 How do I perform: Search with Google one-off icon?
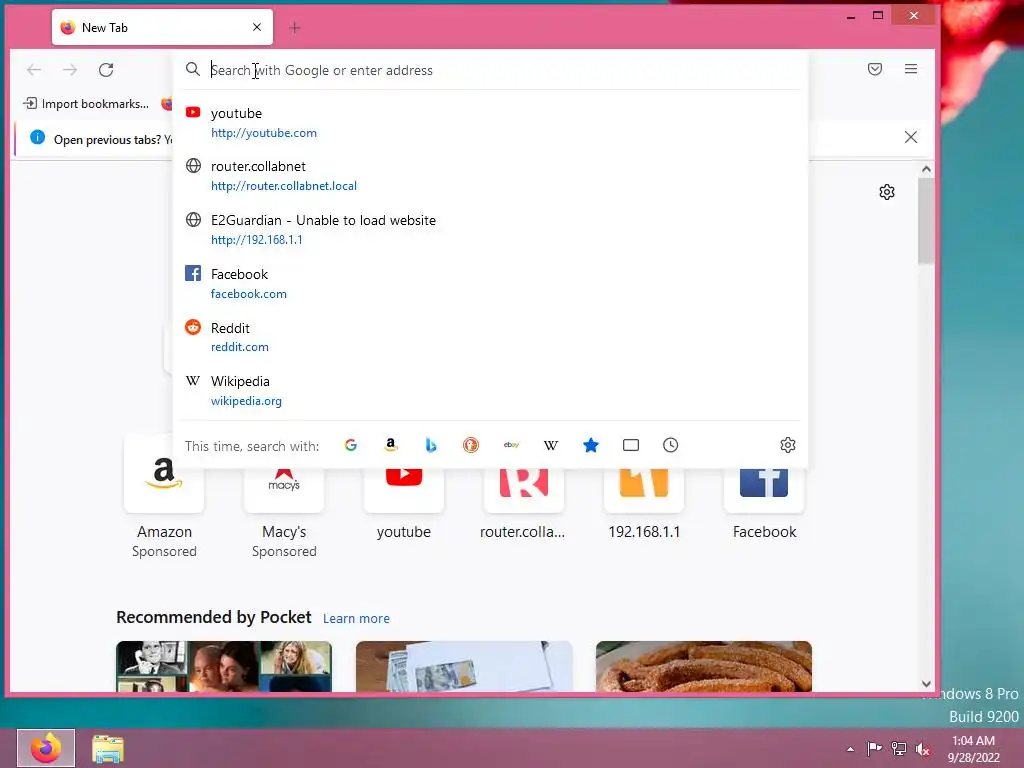[351, 445]
